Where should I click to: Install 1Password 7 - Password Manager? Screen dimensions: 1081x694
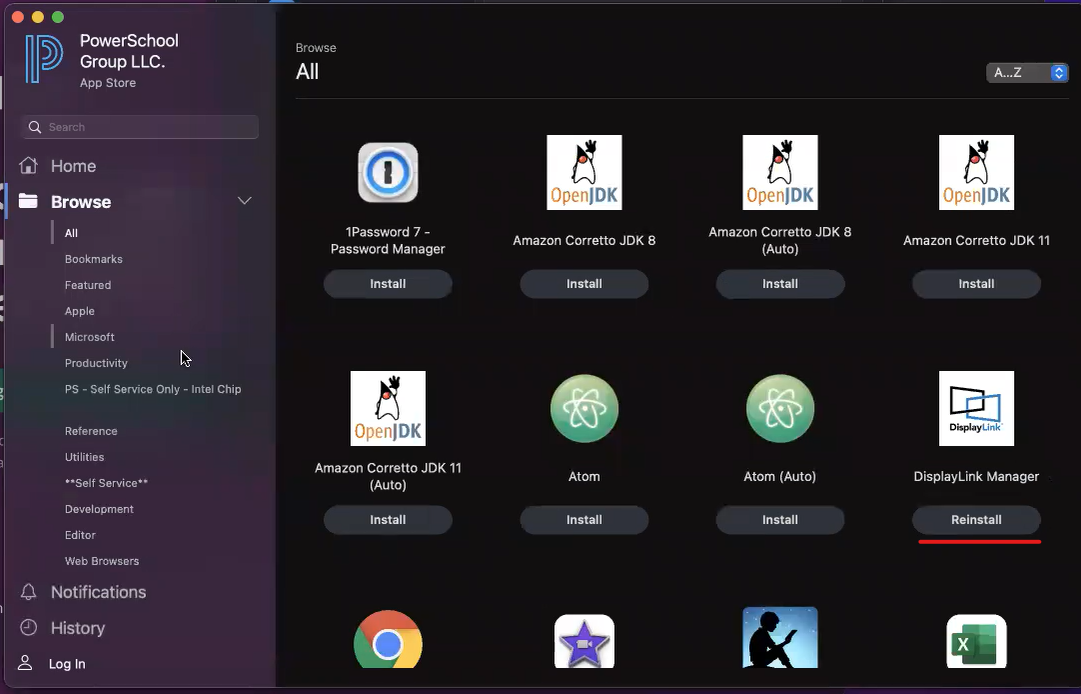(387, 284)
